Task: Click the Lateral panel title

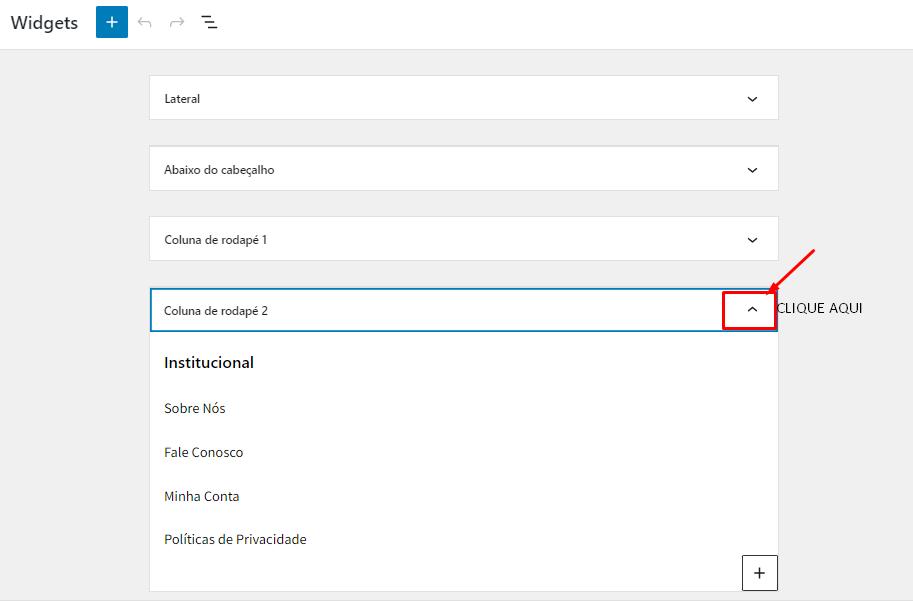Action: pyautogui.click(x=182, y=99)
